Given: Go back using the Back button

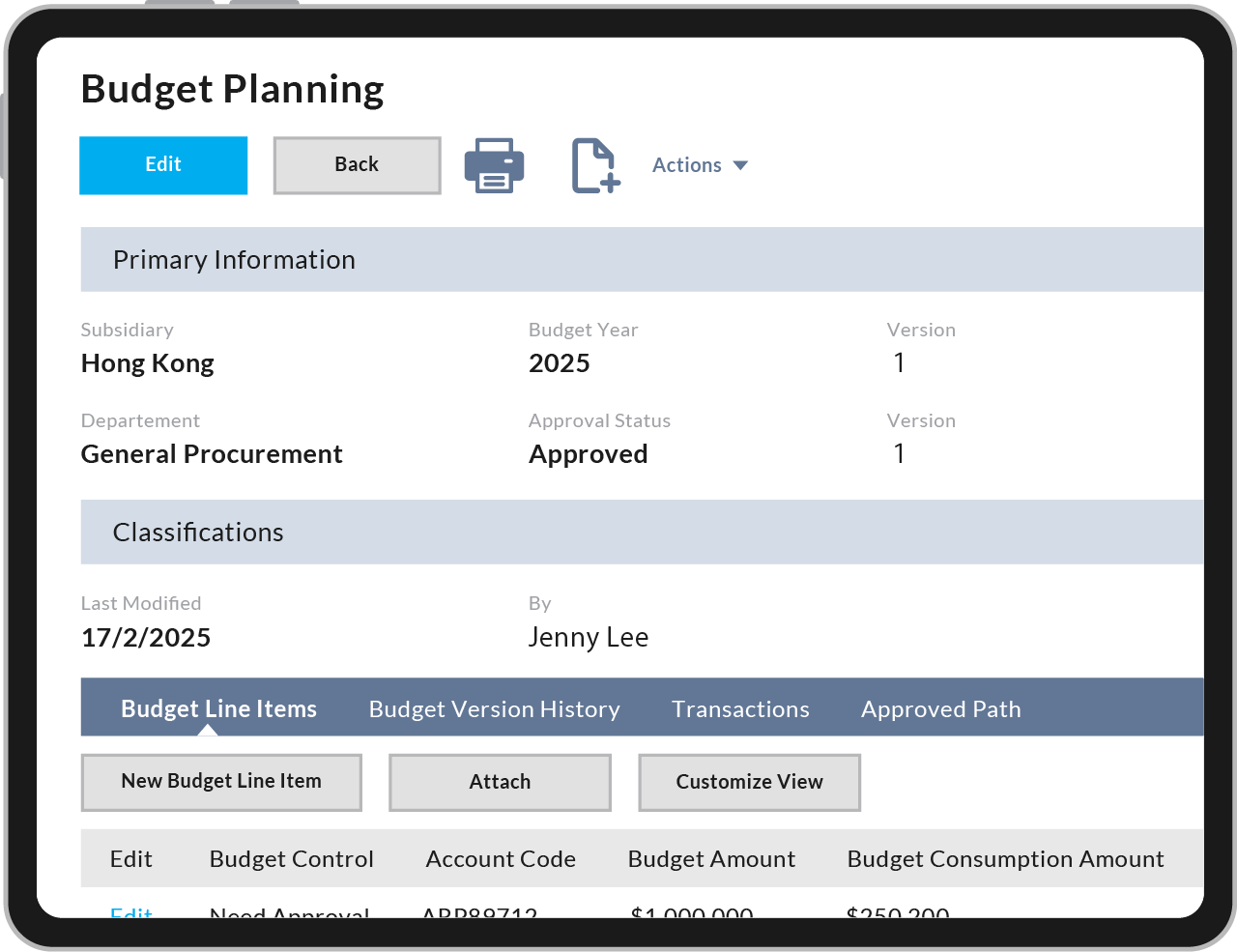Looking at the screenshot, I should coord(357,165).
